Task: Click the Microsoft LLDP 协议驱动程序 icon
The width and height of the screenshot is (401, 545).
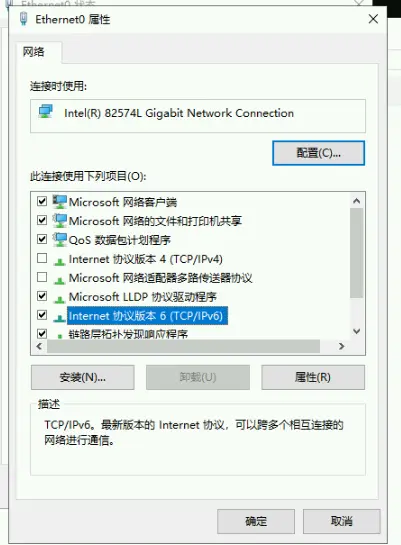Action: tap(59, 298)
